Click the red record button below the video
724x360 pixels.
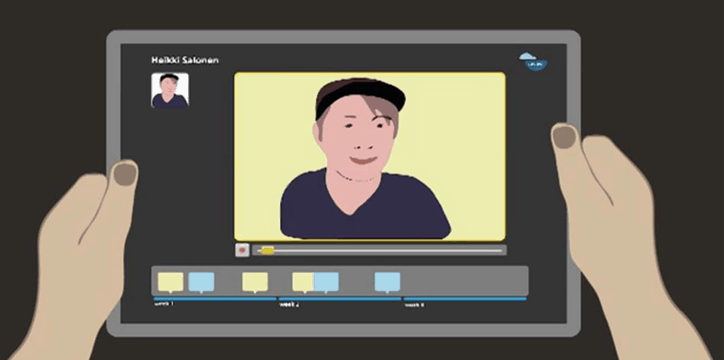(x=242, y=250)
